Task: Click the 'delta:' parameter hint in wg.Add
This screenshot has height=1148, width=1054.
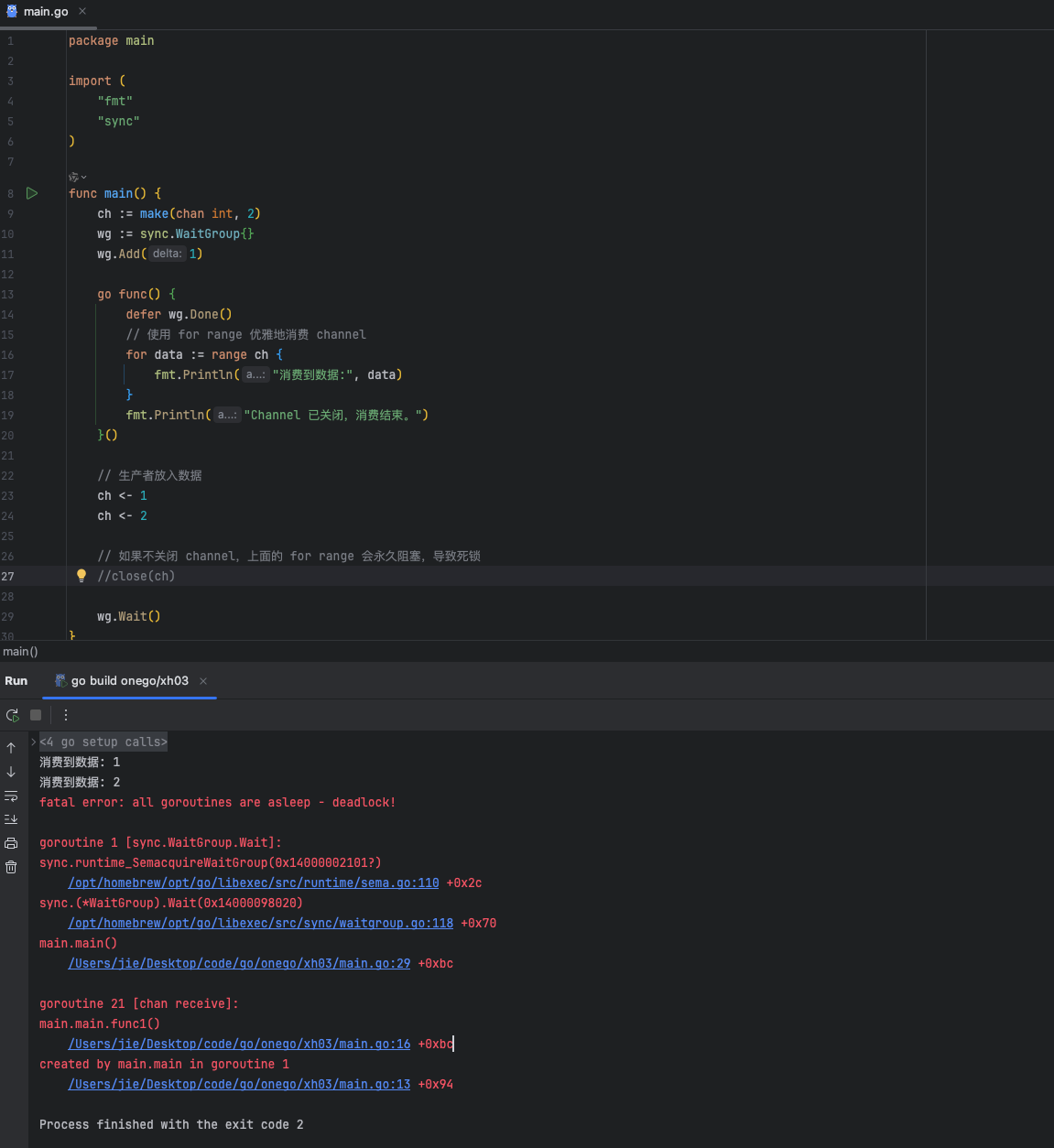Action: [x=167, y=254]
